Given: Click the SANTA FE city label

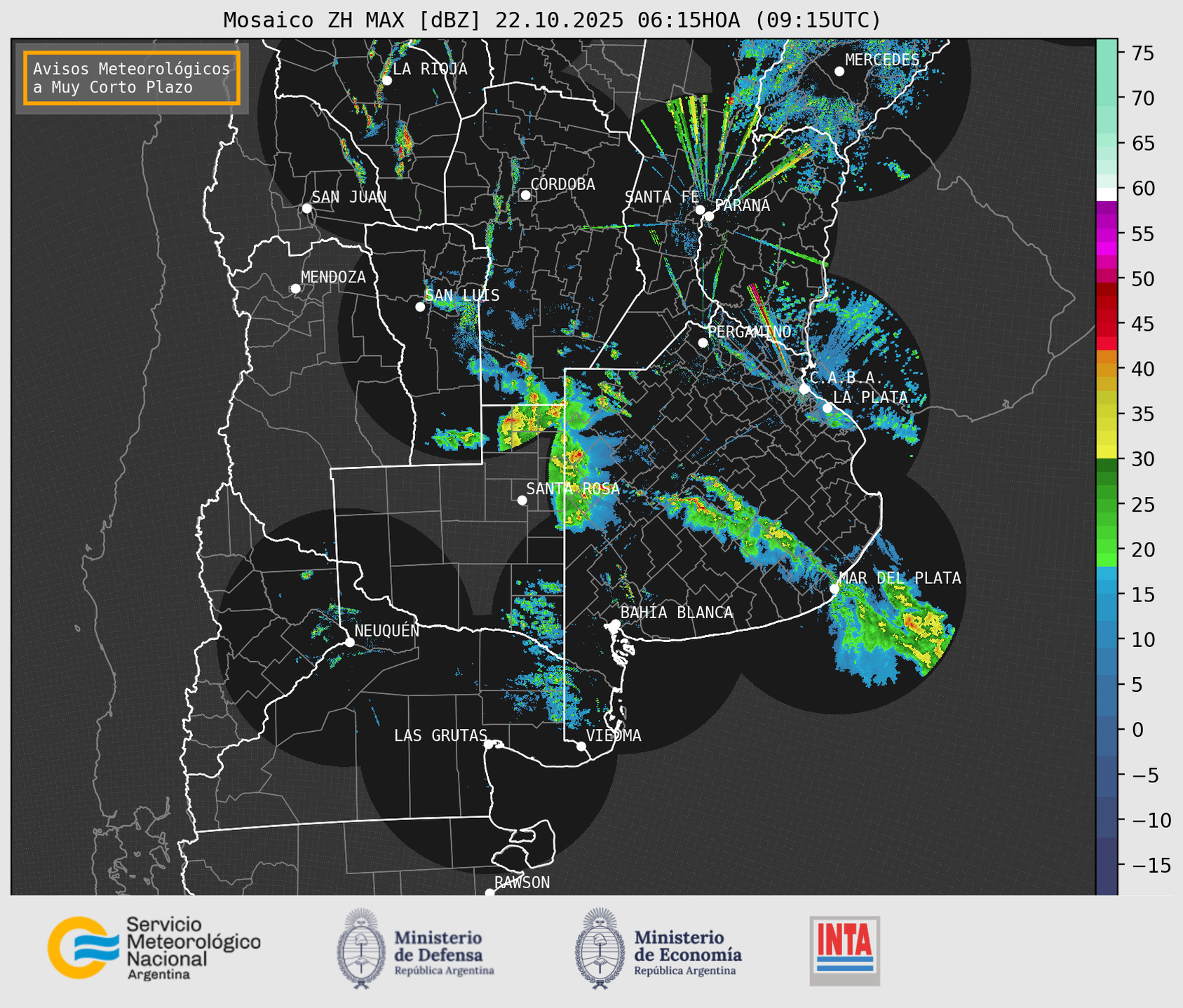Looking at the screenshot, I should pos(661,197).
